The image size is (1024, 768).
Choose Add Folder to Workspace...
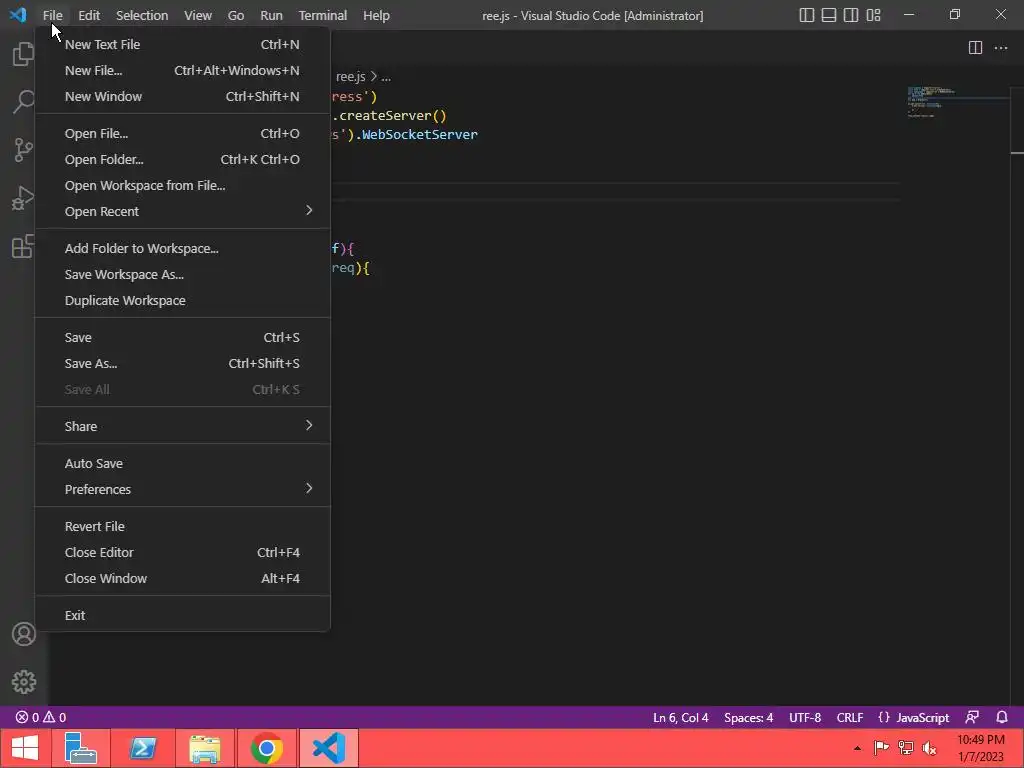[183, 248]
